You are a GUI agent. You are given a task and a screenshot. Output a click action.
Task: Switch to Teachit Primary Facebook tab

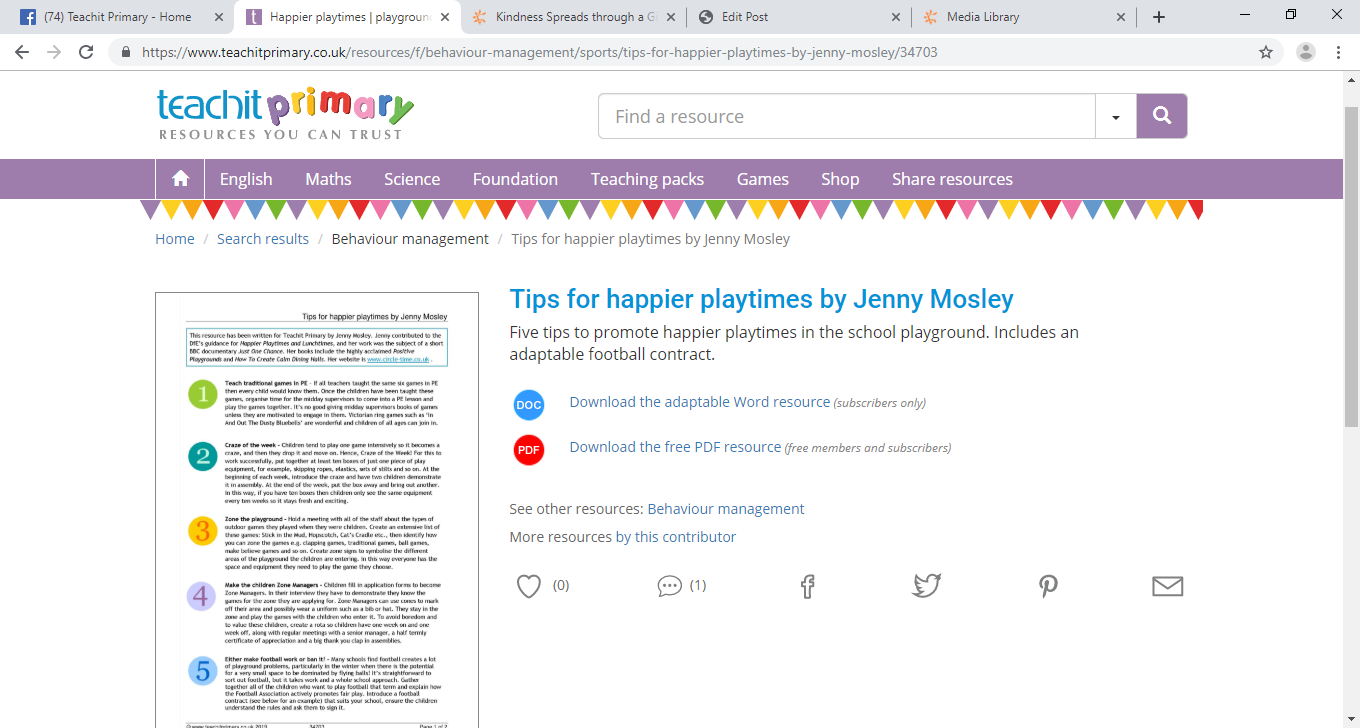pos(117,17)
